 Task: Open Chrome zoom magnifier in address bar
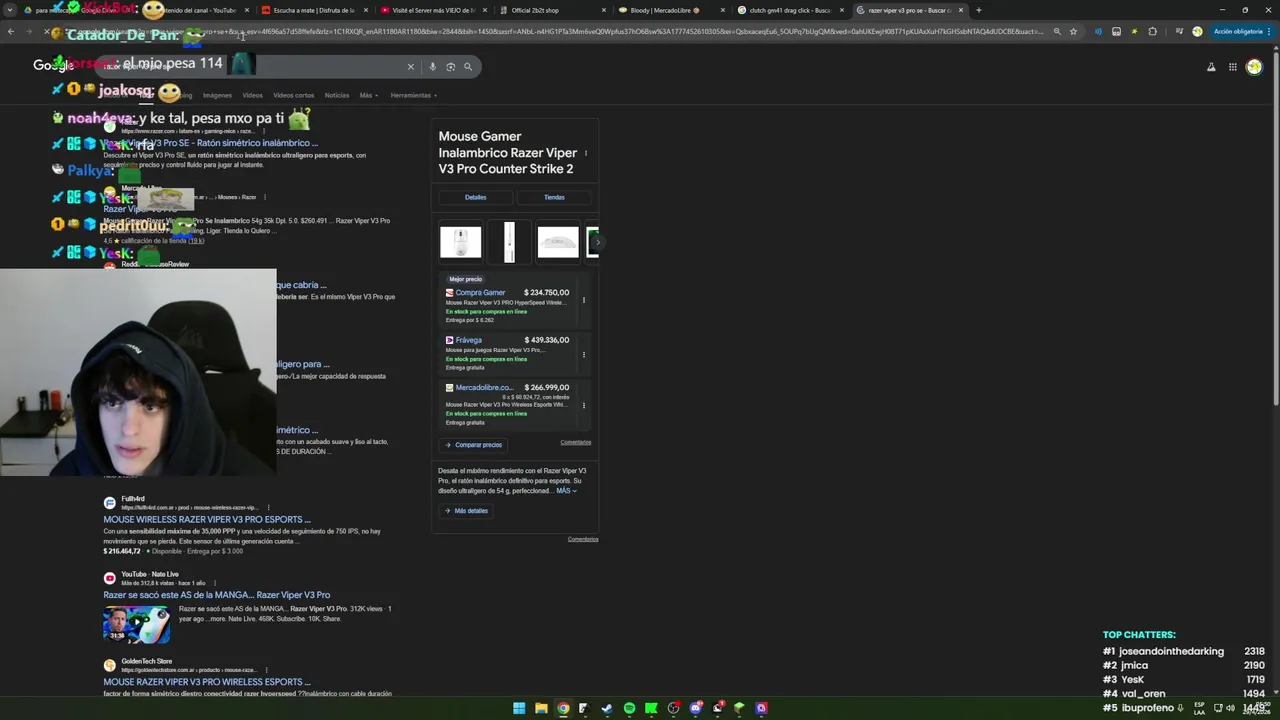[x=1057, y=31]
